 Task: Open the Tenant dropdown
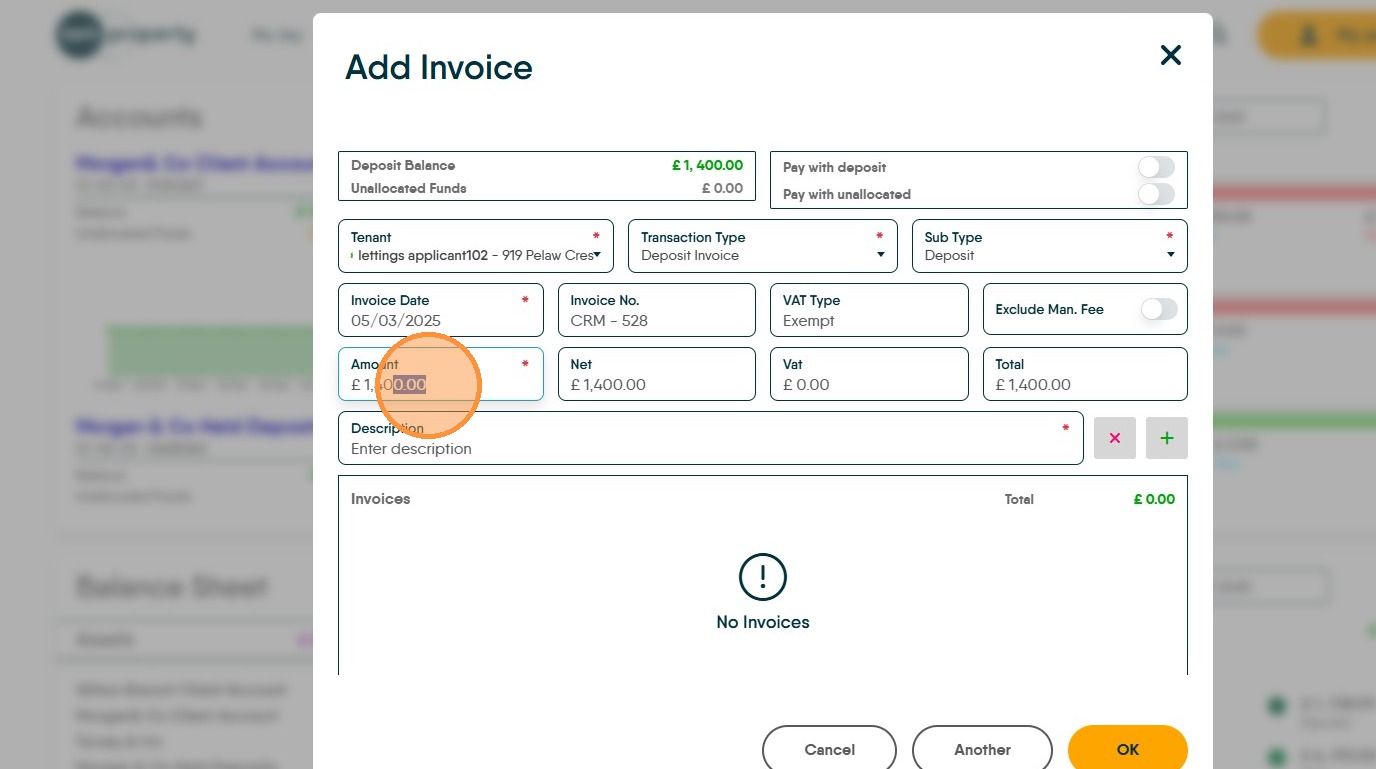pos(476,246)
